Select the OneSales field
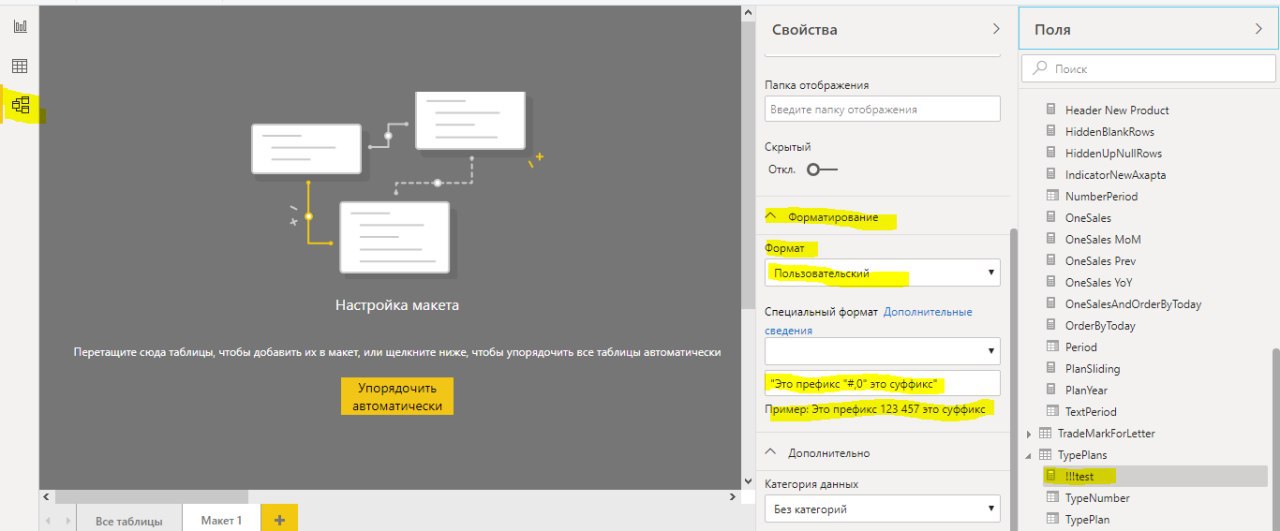1280x531 pixels. click(1088, 217)
